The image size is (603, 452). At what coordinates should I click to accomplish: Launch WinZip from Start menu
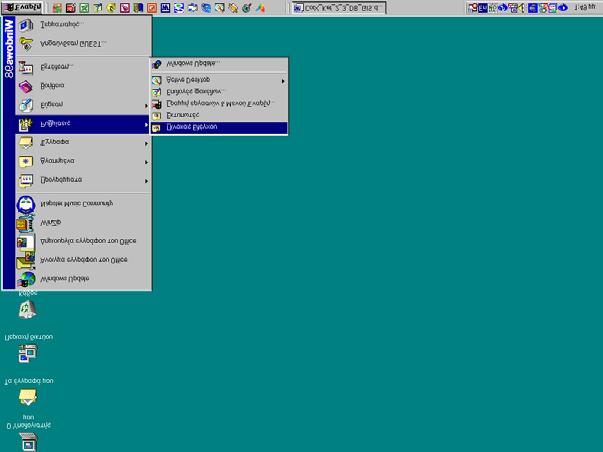(83, 223)
